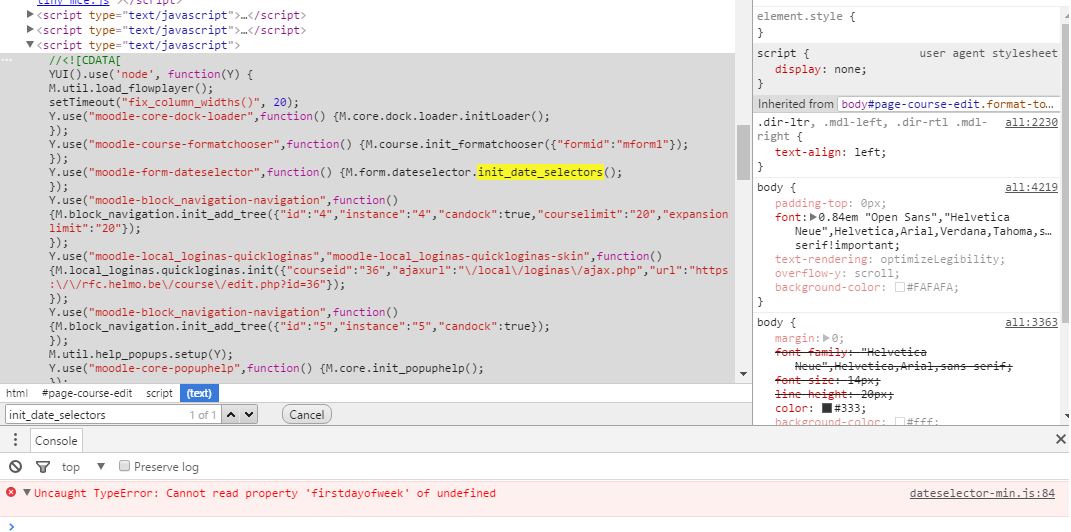
Task: Select script breadcrumb item
Action: [x=159, y=393]
